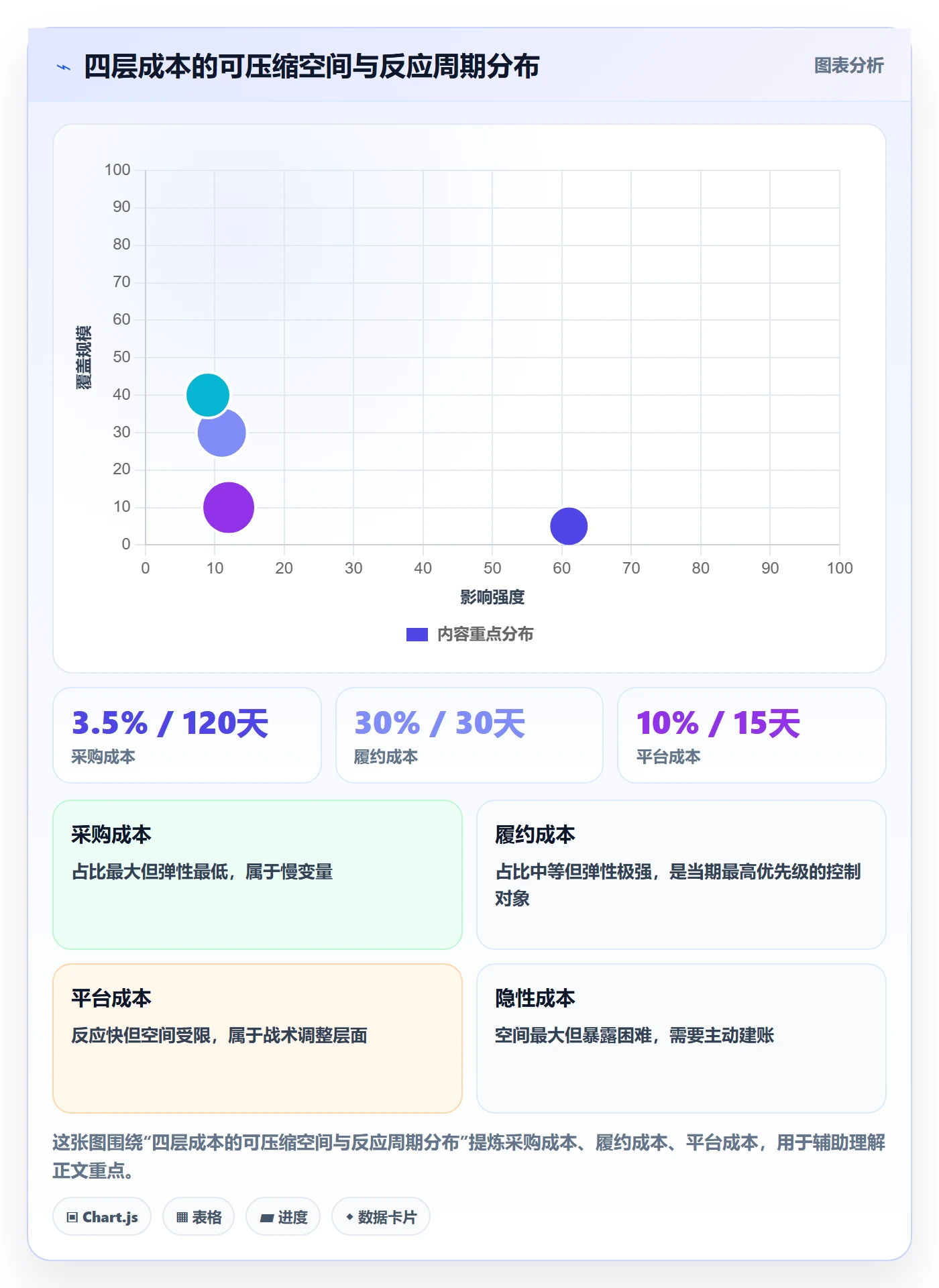Image resolution: width=939 pixels, height=1288 pixels.
Task: Click the diamond icon in the 数据卡片 tag
Action: point(349,1217)
